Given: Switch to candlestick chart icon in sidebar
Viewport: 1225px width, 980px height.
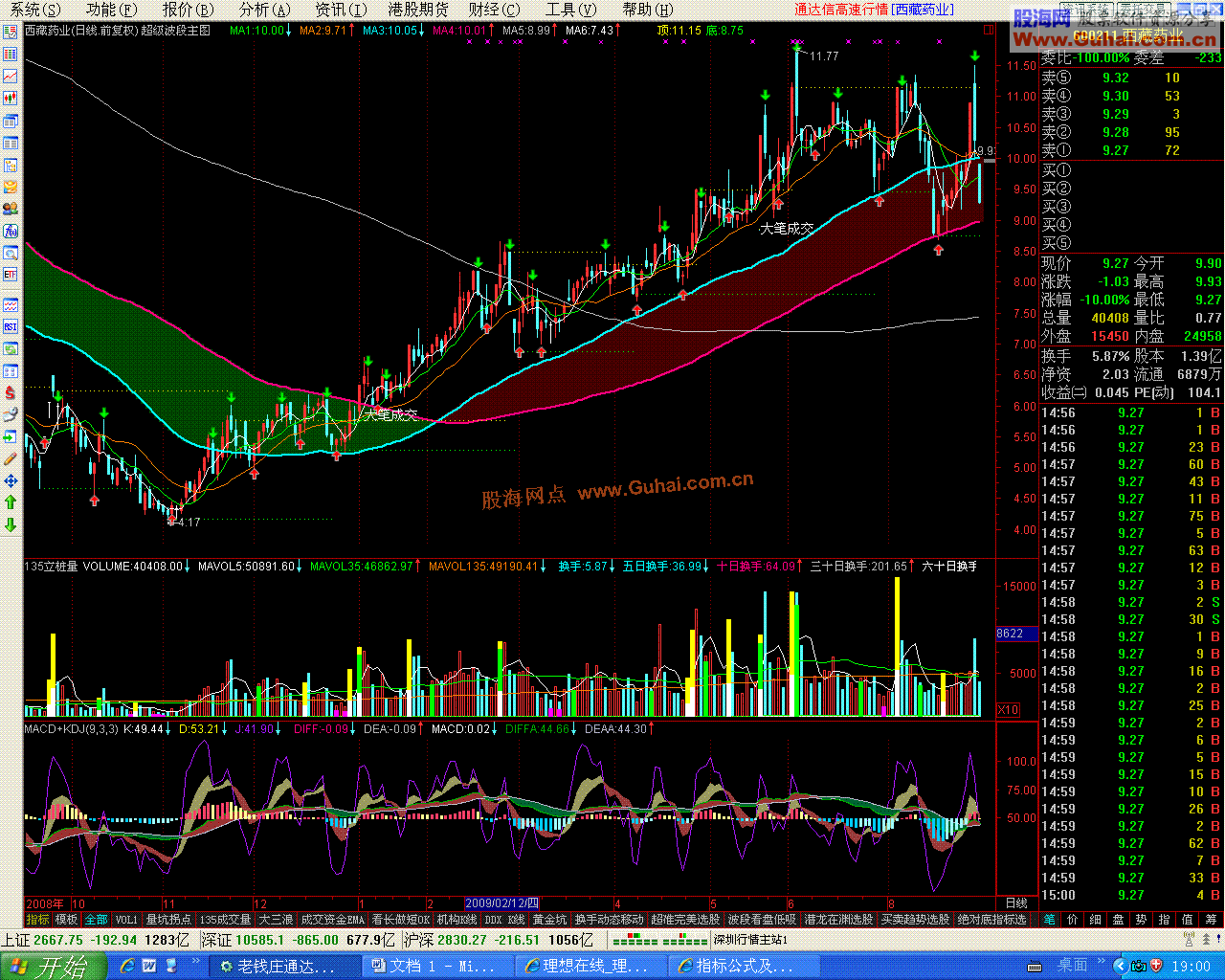Looking at the screenshot, I should point(11,99).
